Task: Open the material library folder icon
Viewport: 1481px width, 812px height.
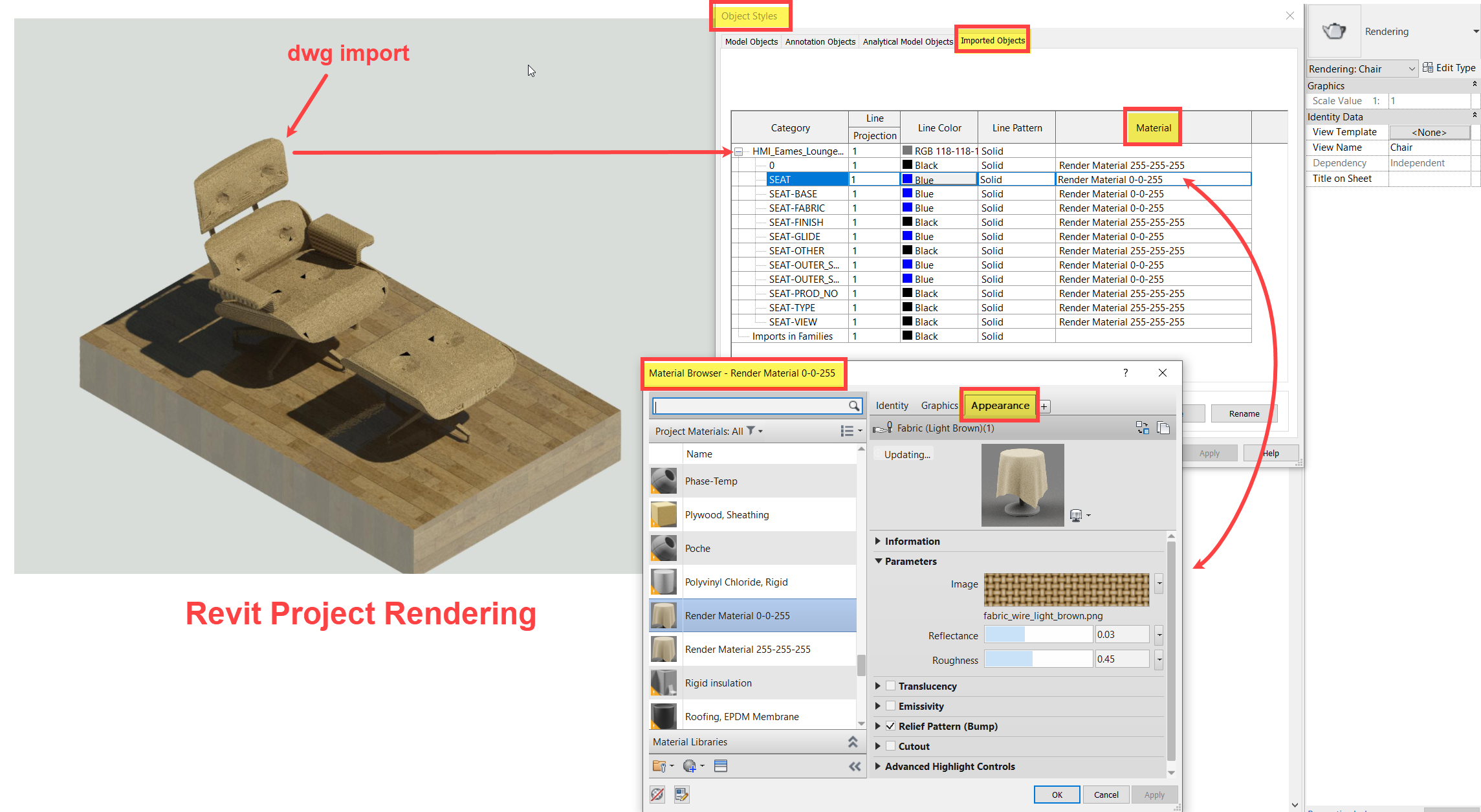Action: click(659, 766)
